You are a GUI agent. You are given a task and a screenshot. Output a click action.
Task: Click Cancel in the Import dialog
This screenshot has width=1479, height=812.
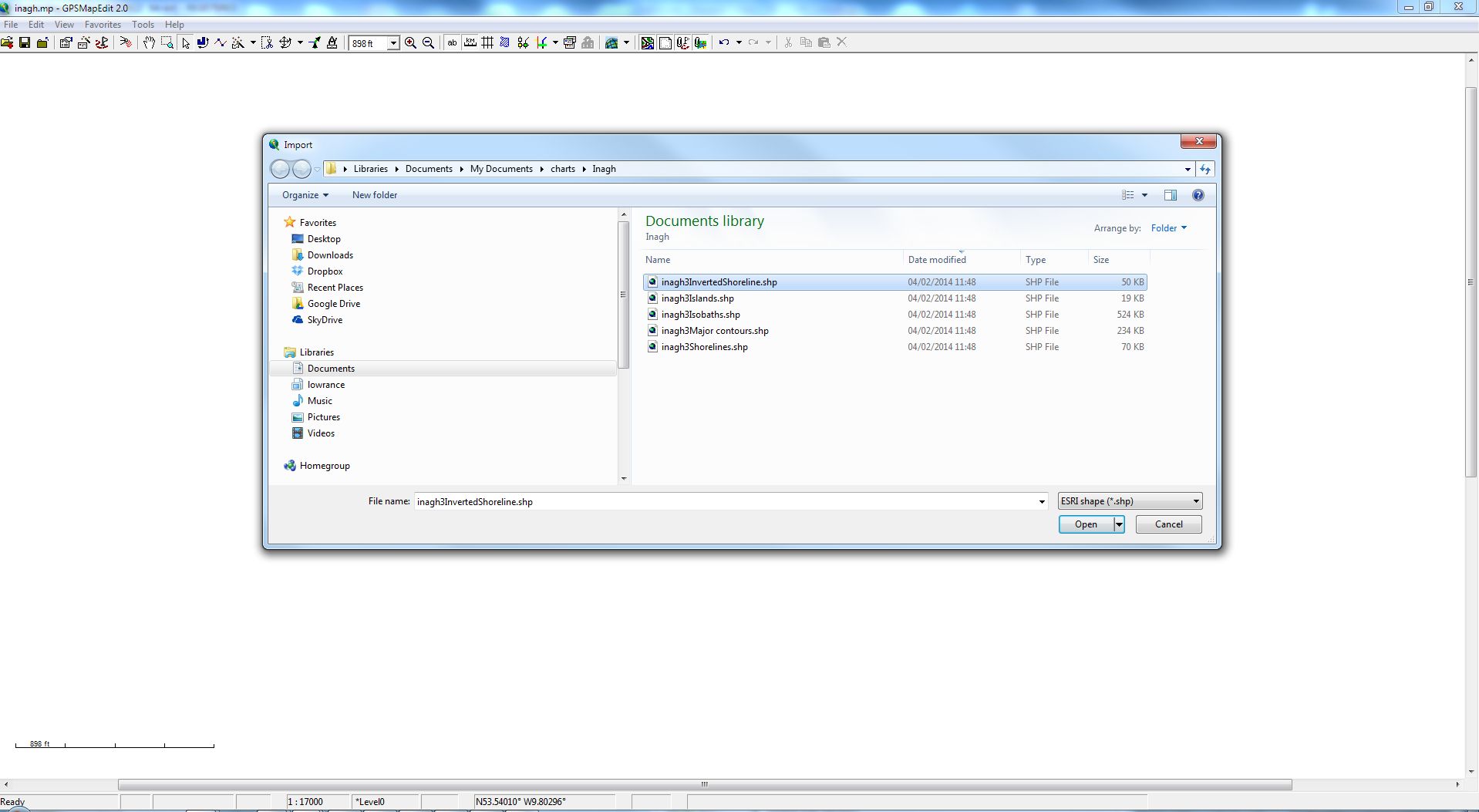(x=1168, y=524)
